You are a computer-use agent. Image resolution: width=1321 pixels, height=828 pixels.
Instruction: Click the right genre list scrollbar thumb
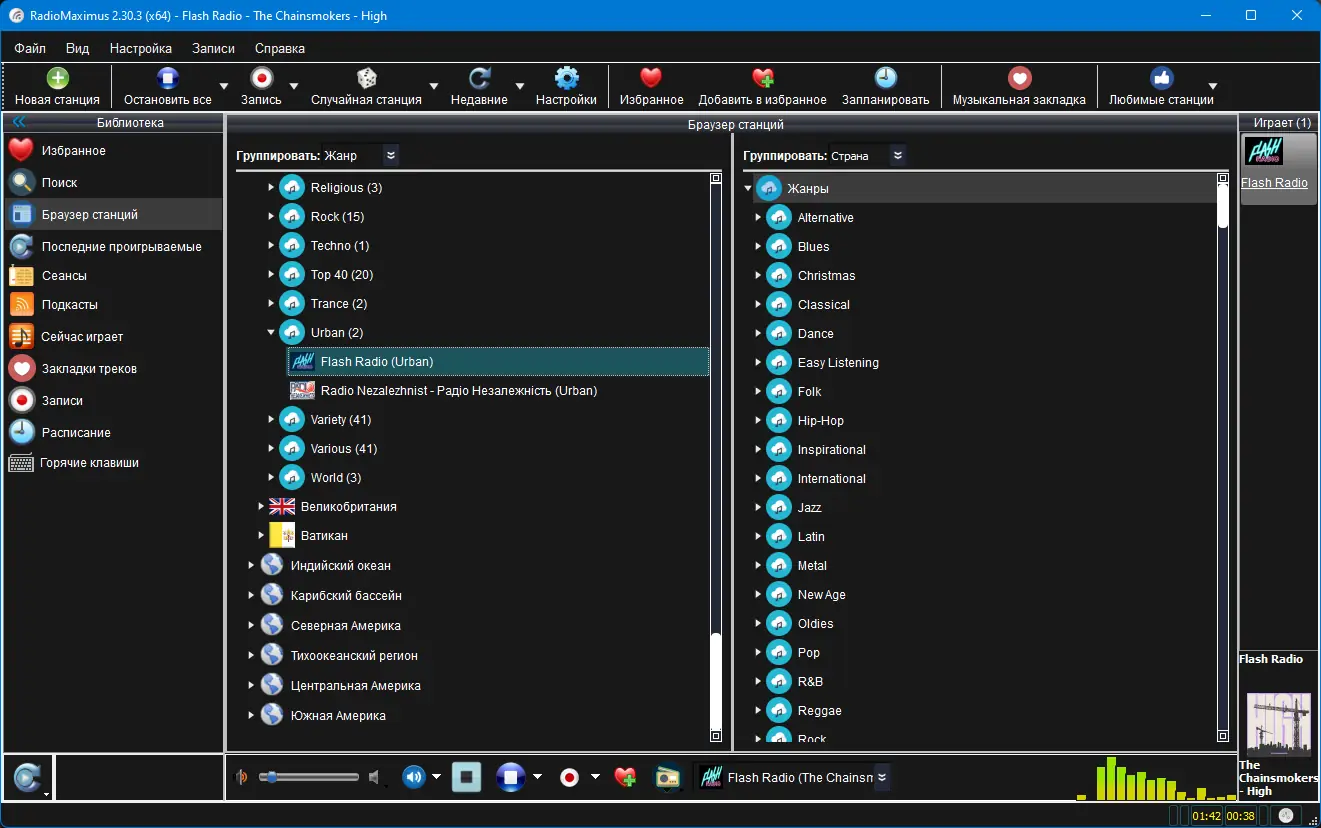(1222, 205)
